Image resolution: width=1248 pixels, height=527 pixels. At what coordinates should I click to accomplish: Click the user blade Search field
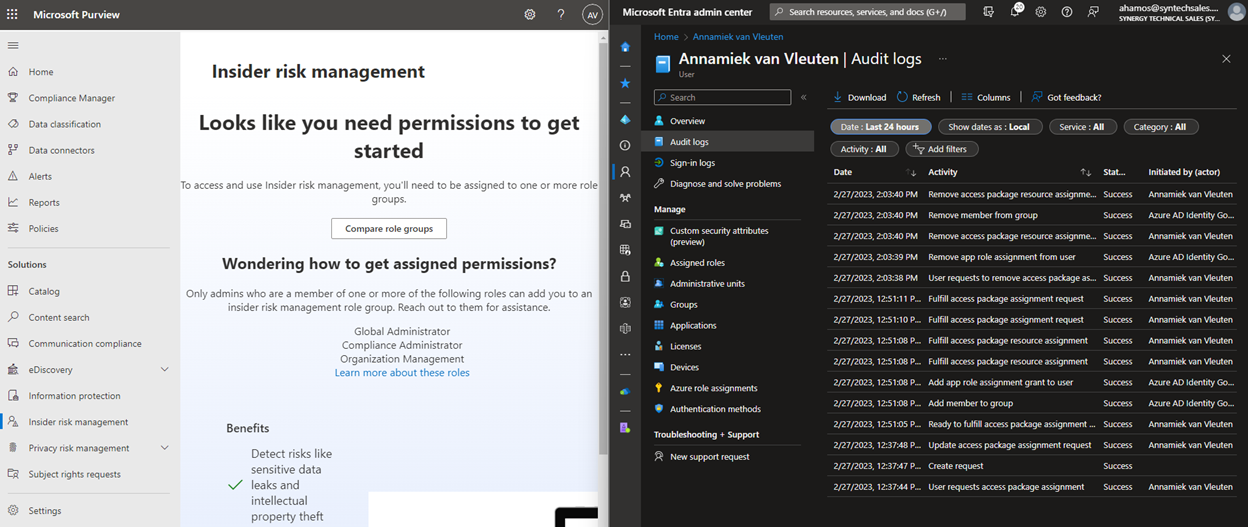tap(722, 97)
